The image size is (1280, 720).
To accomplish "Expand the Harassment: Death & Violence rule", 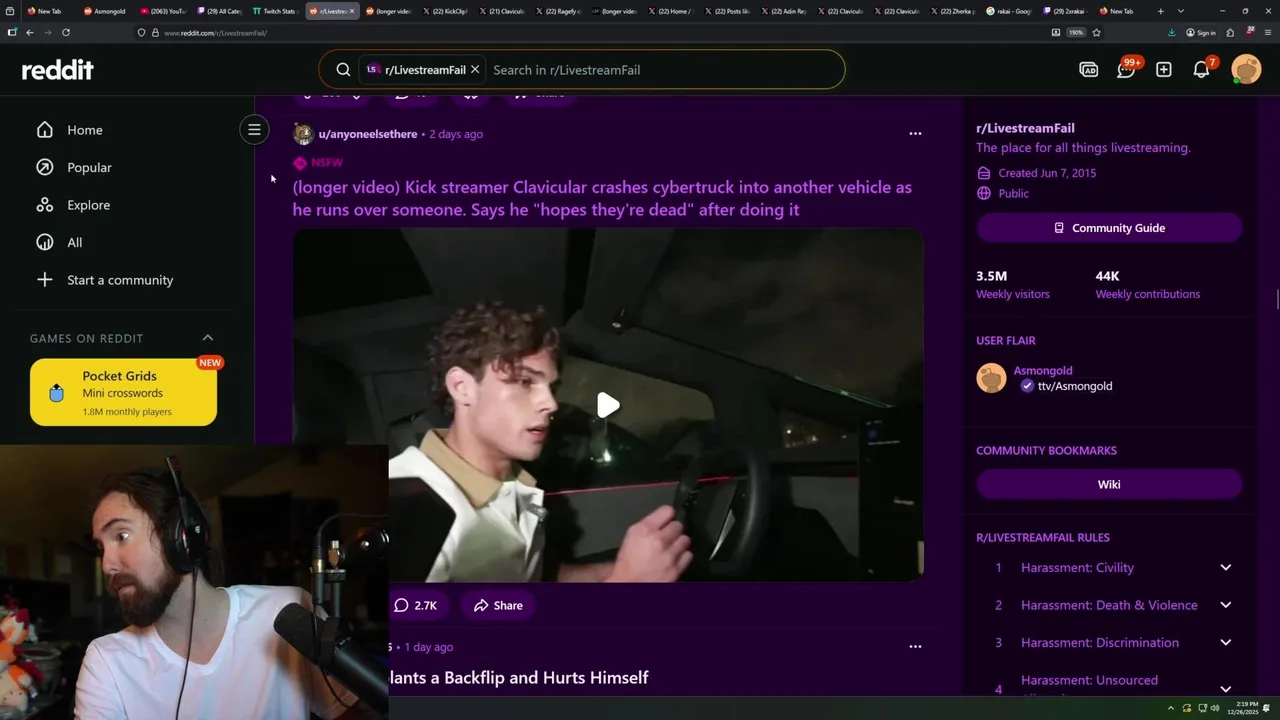I will pyautogui.click(x=1225, y=605).
